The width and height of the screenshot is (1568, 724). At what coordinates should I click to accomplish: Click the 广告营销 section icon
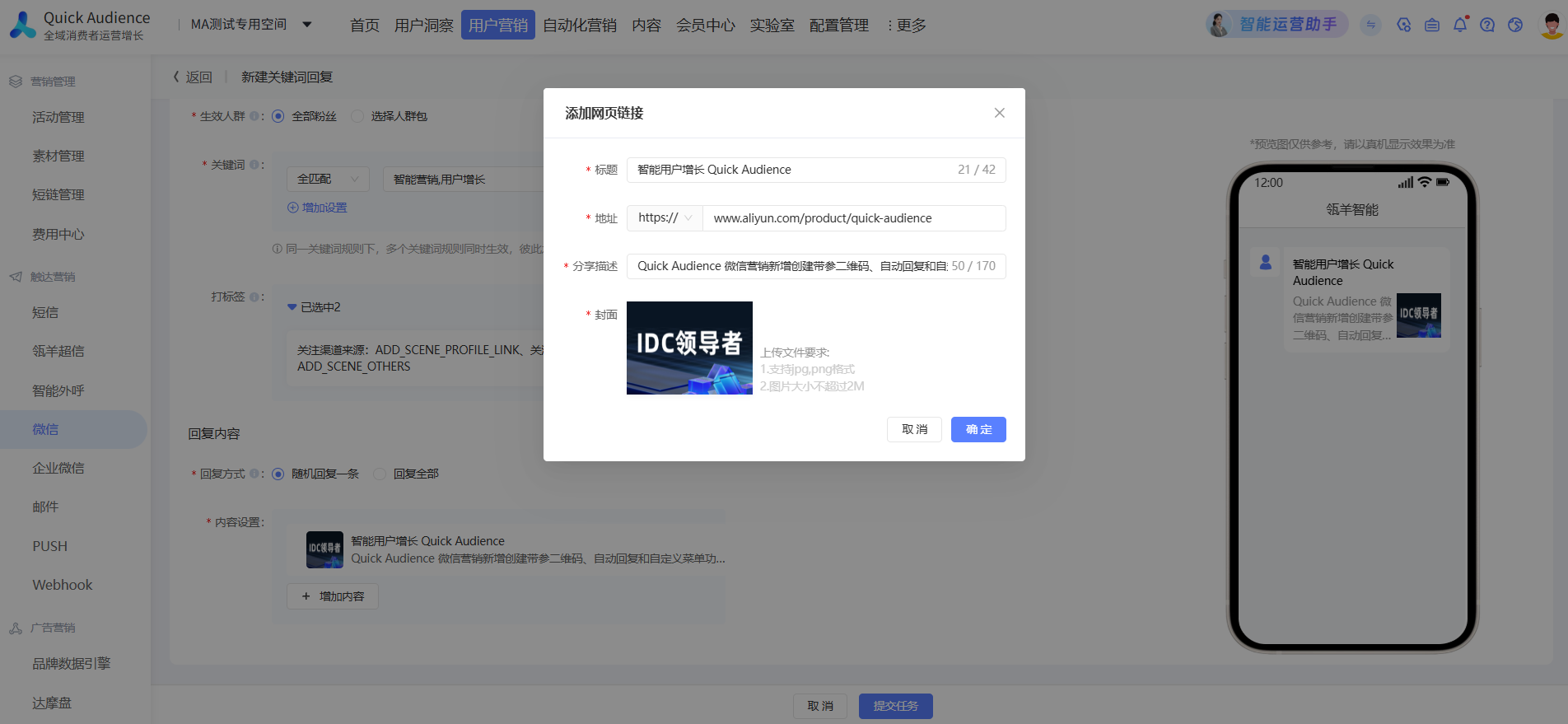pos(16,628)
